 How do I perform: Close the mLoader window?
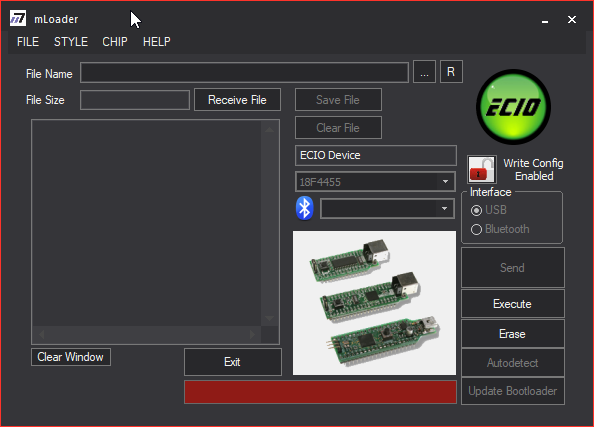point(572,20)
